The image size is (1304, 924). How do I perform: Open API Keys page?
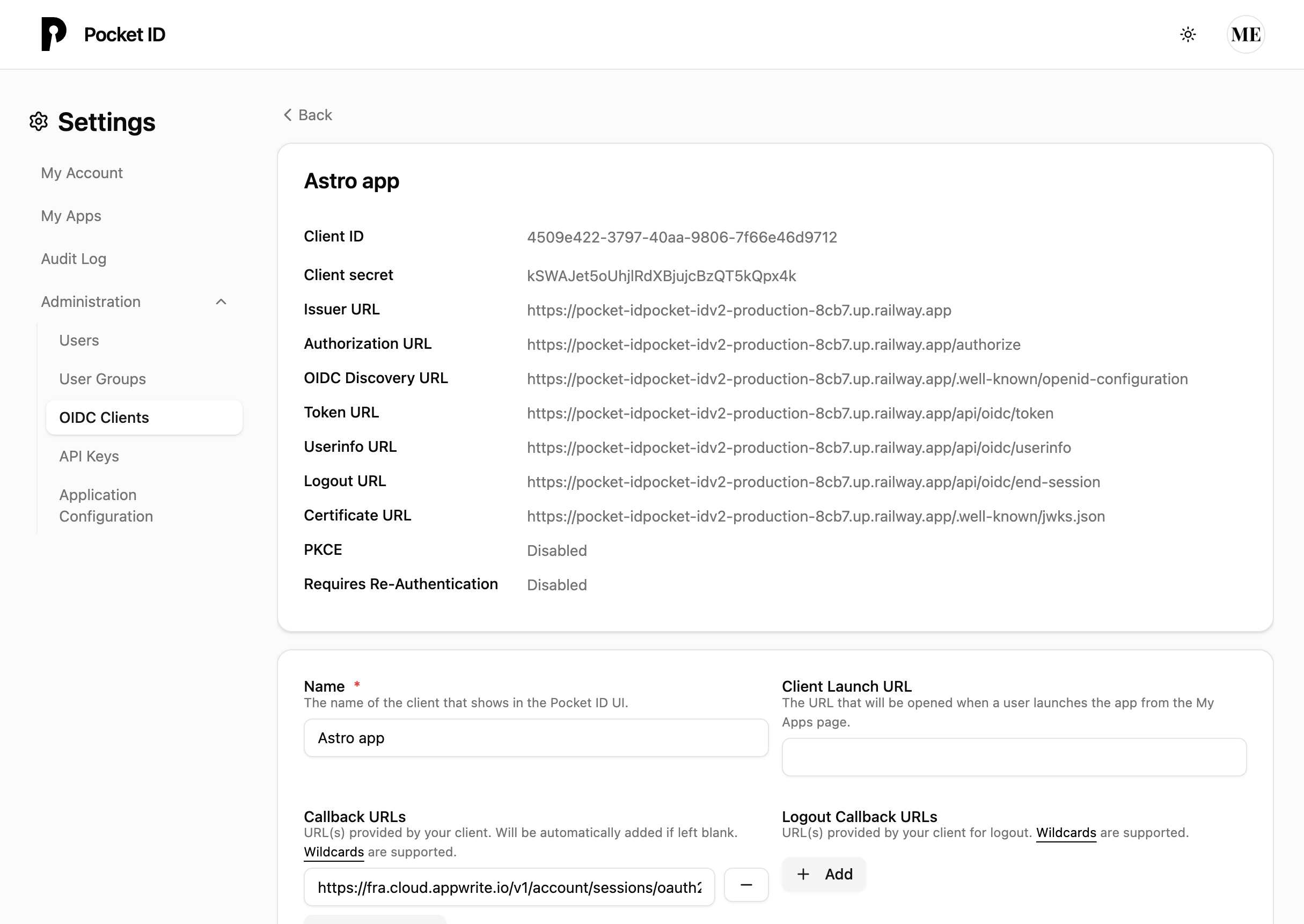89,456
